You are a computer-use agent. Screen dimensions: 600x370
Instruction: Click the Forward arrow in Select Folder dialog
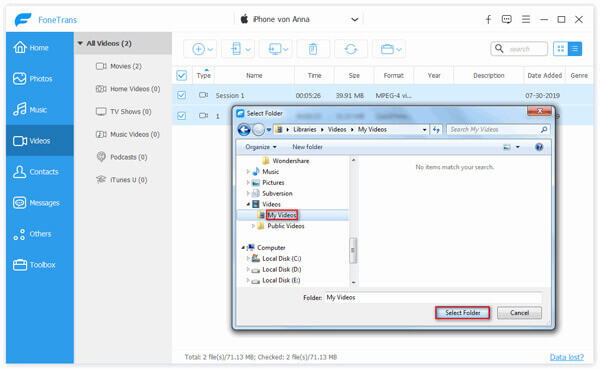pos(259,130)
